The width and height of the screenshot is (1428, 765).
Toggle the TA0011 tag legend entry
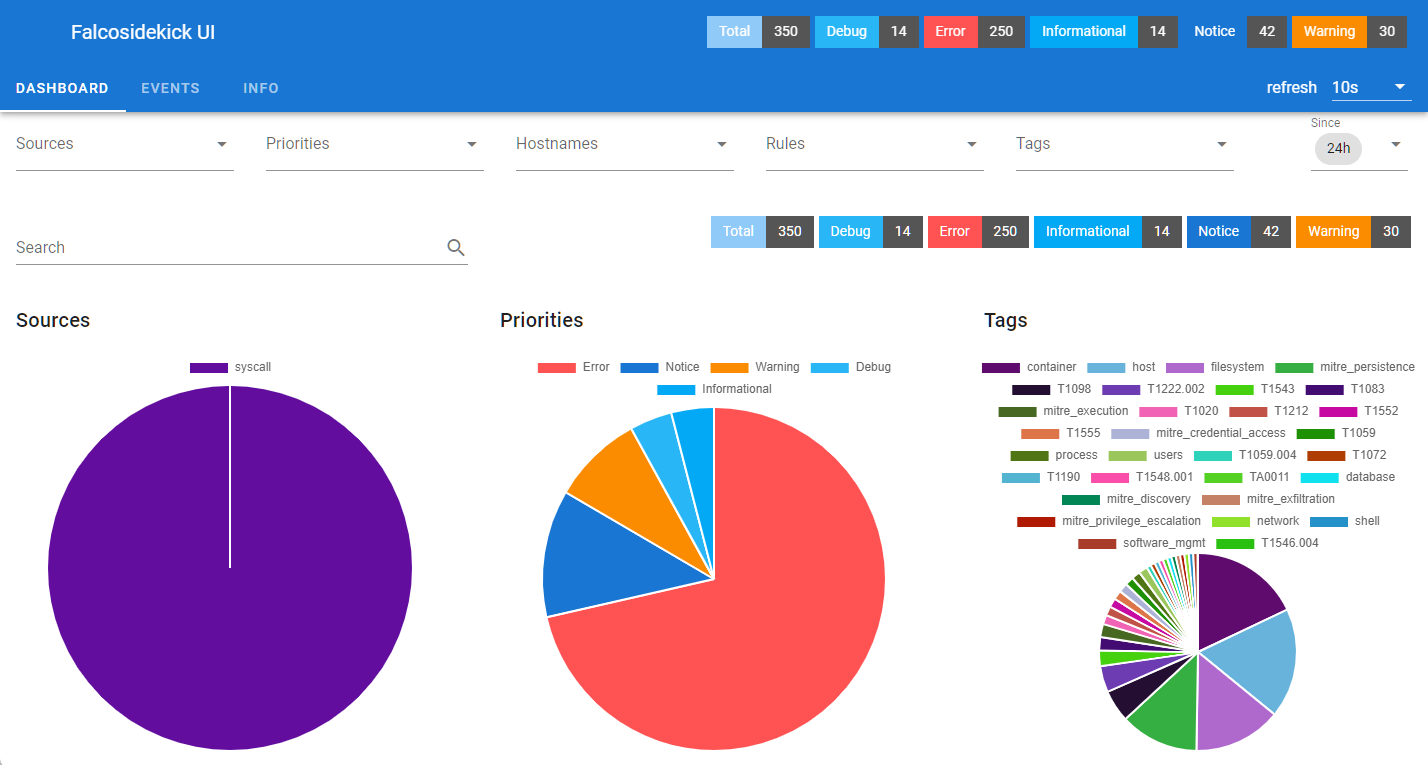click(1247, 477)
